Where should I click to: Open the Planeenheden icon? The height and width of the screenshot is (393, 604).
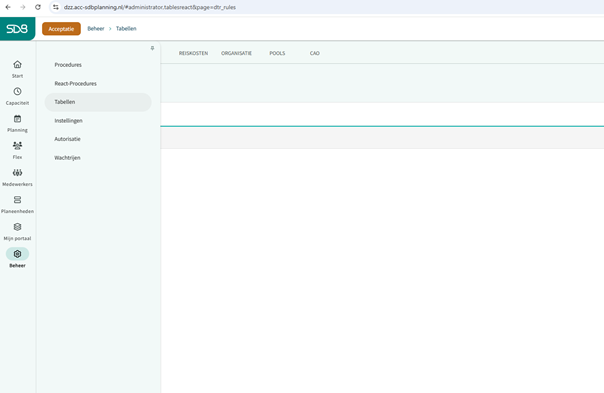pyautogui.click(x=17, y=200)
